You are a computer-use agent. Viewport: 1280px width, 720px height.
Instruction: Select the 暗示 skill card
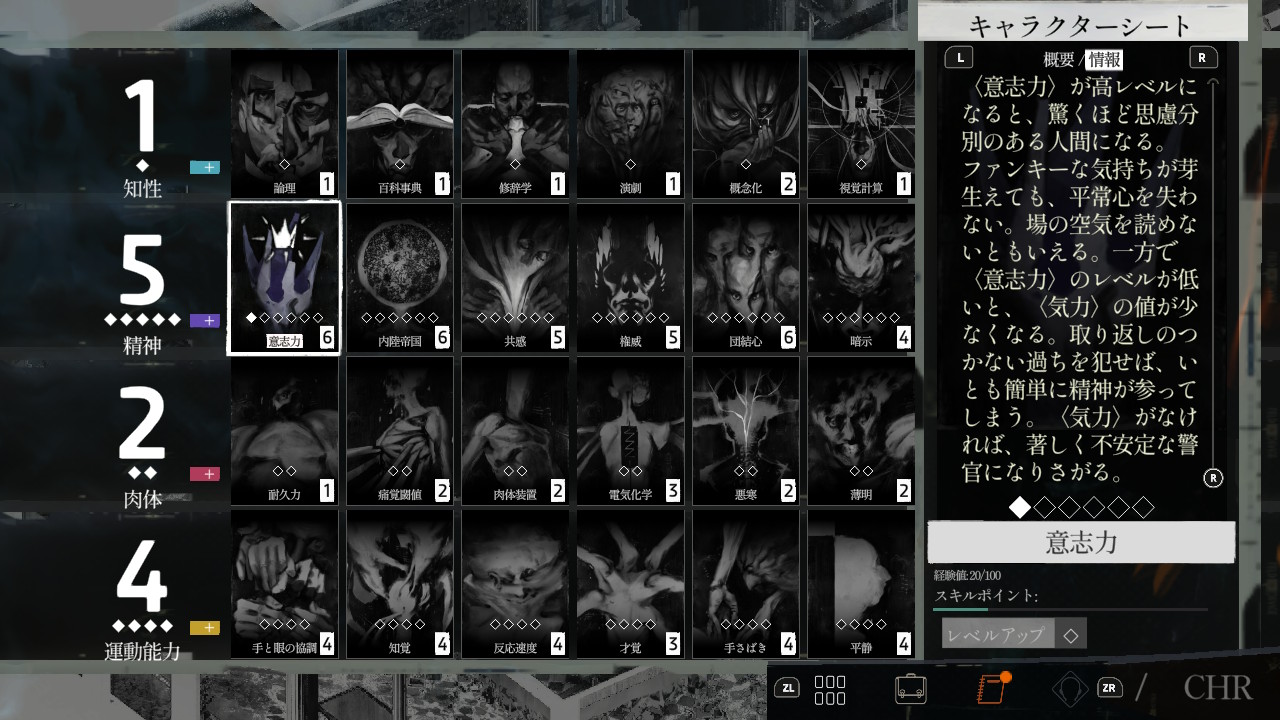tap(861, 278)
